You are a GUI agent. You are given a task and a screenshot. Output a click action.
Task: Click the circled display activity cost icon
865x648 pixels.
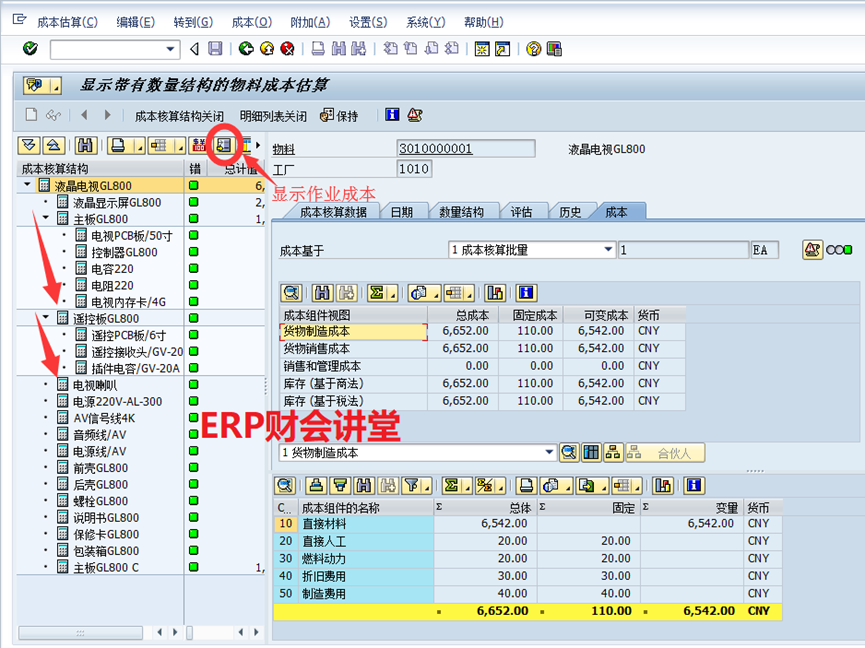[224, 146]
